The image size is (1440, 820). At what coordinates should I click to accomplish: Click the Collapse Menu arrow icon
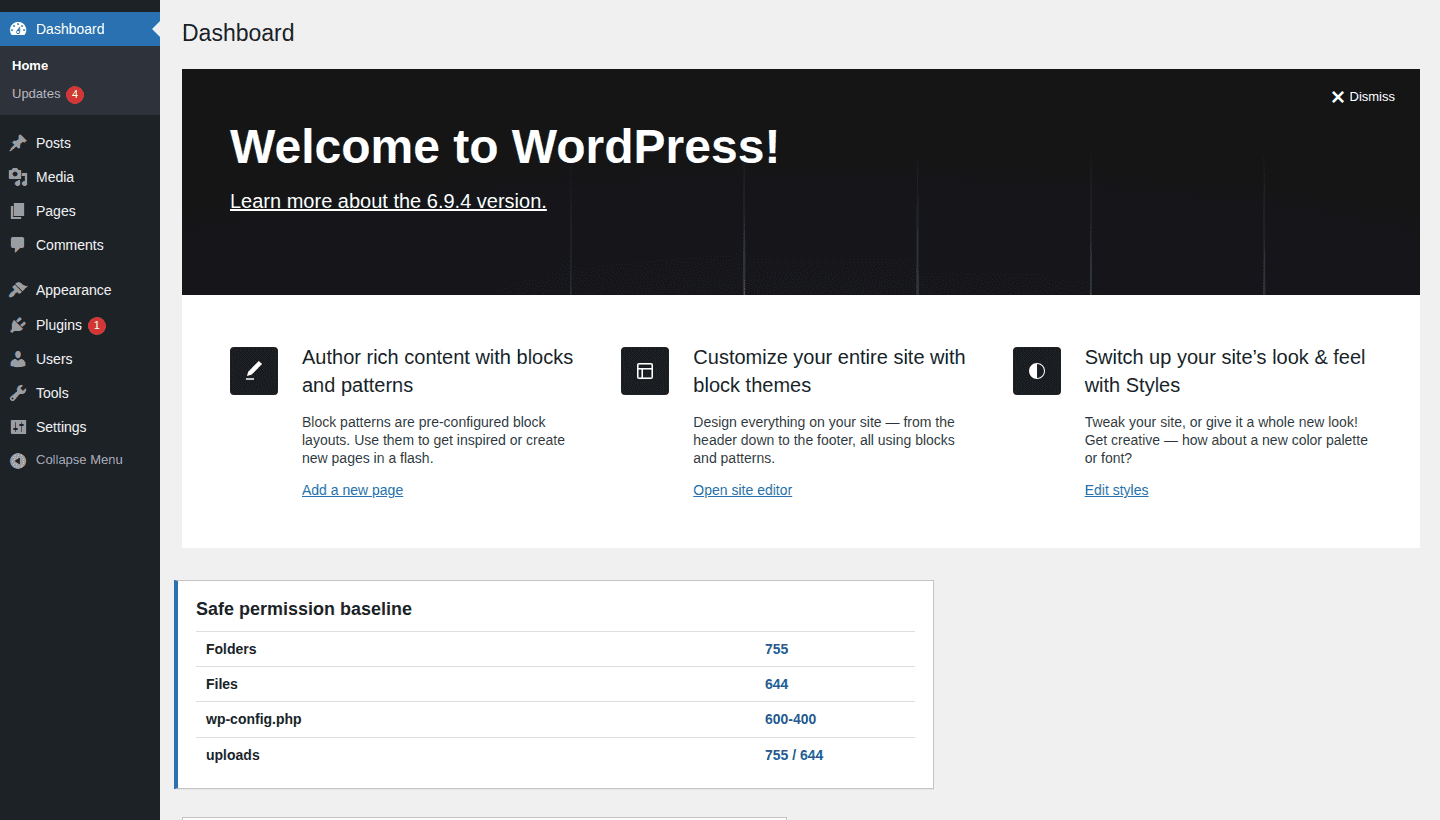click(x=18, y=460)
